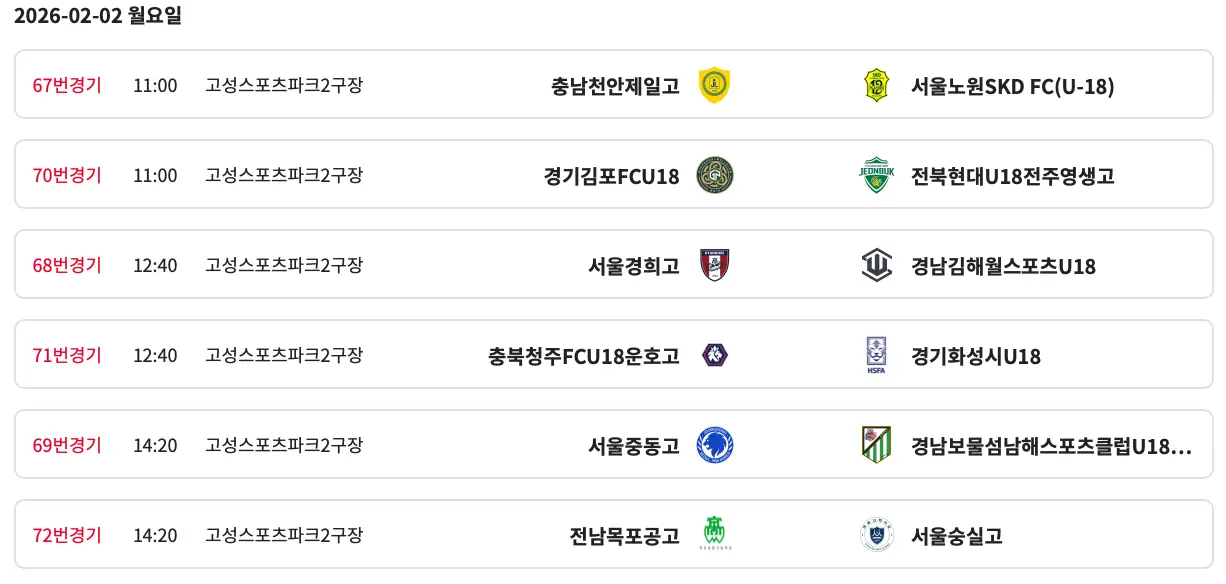Select the 경기화성시U18 team name text
This screenshot has height=584, width=1226.
point(977,355)
